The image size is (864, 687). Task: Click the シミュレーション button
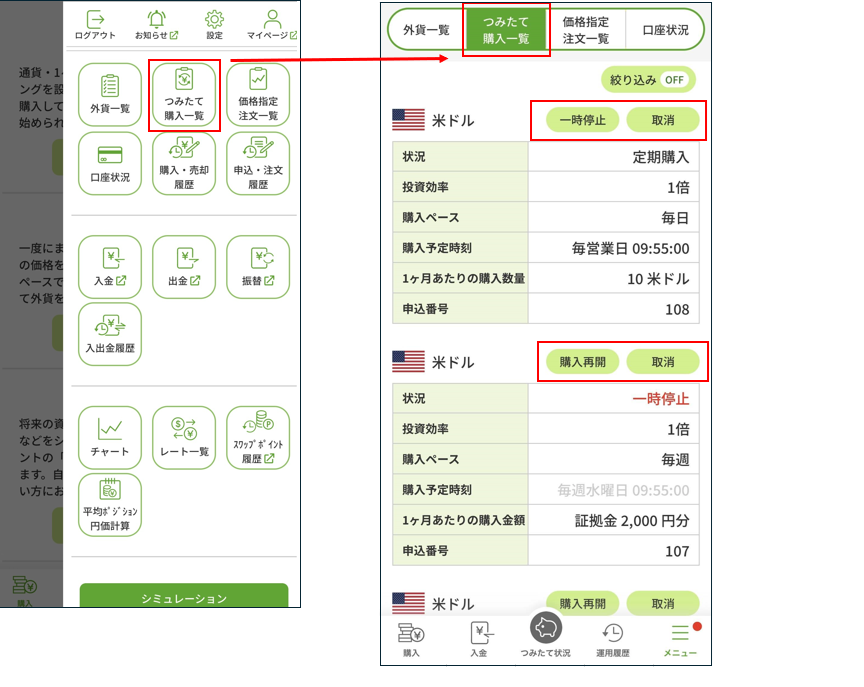(x=184, y=597)
